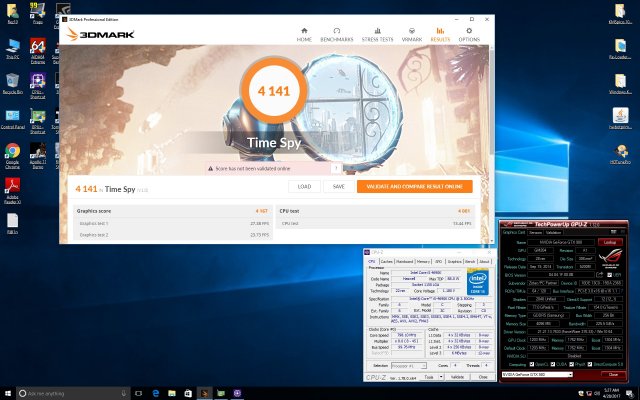Viewport: 640px width, 400px height.
Task: Switch to the Memory tab in CPU-Z
Action: pos(420,260)
